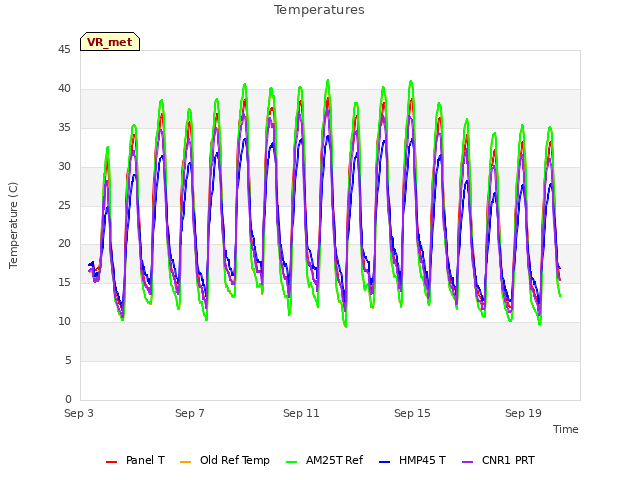Click the Sep 7 axis label
This screenshot has width=640, height=480.
(190, 413)
